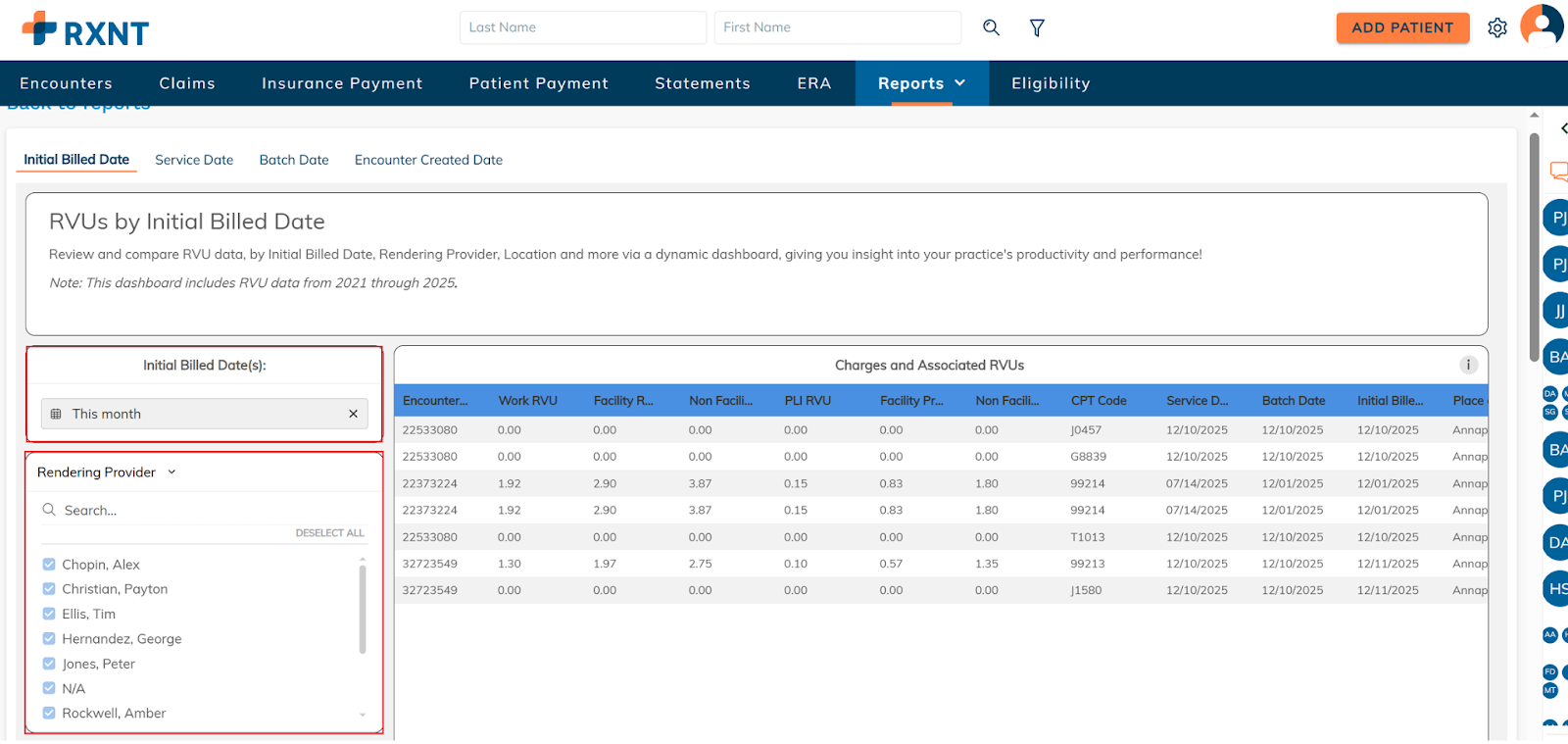Switch to the Encounter Created Date tab

[x=428, y=160]
